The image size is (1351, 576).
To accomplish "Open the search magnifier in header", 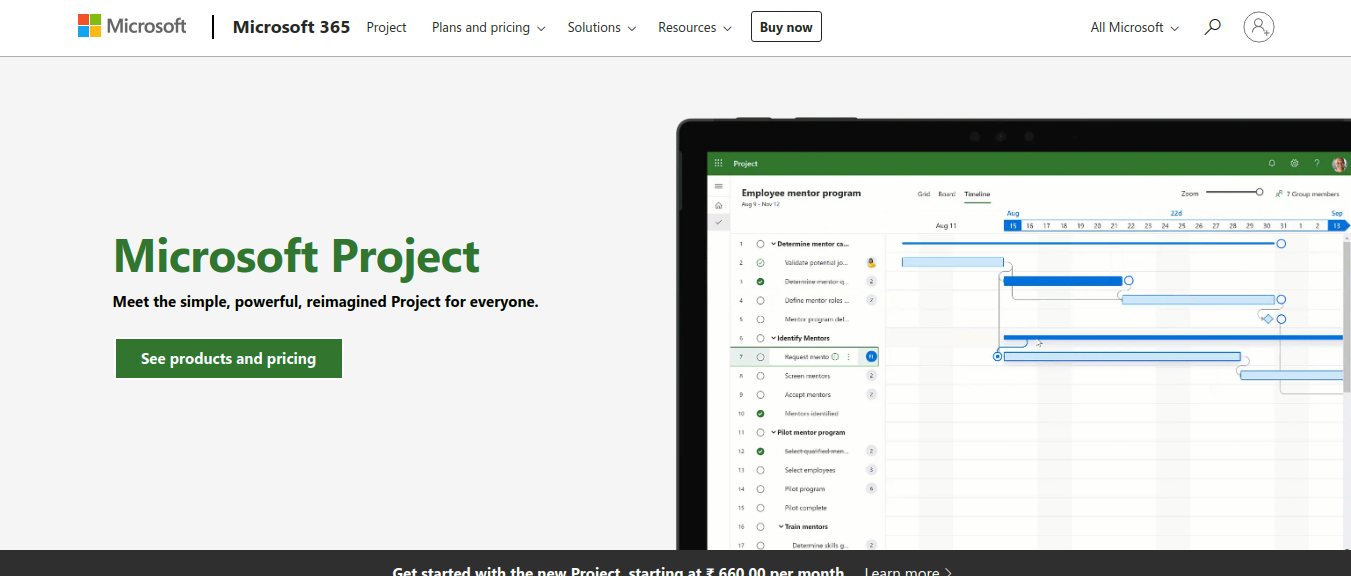I will [x=1212, y=27].
